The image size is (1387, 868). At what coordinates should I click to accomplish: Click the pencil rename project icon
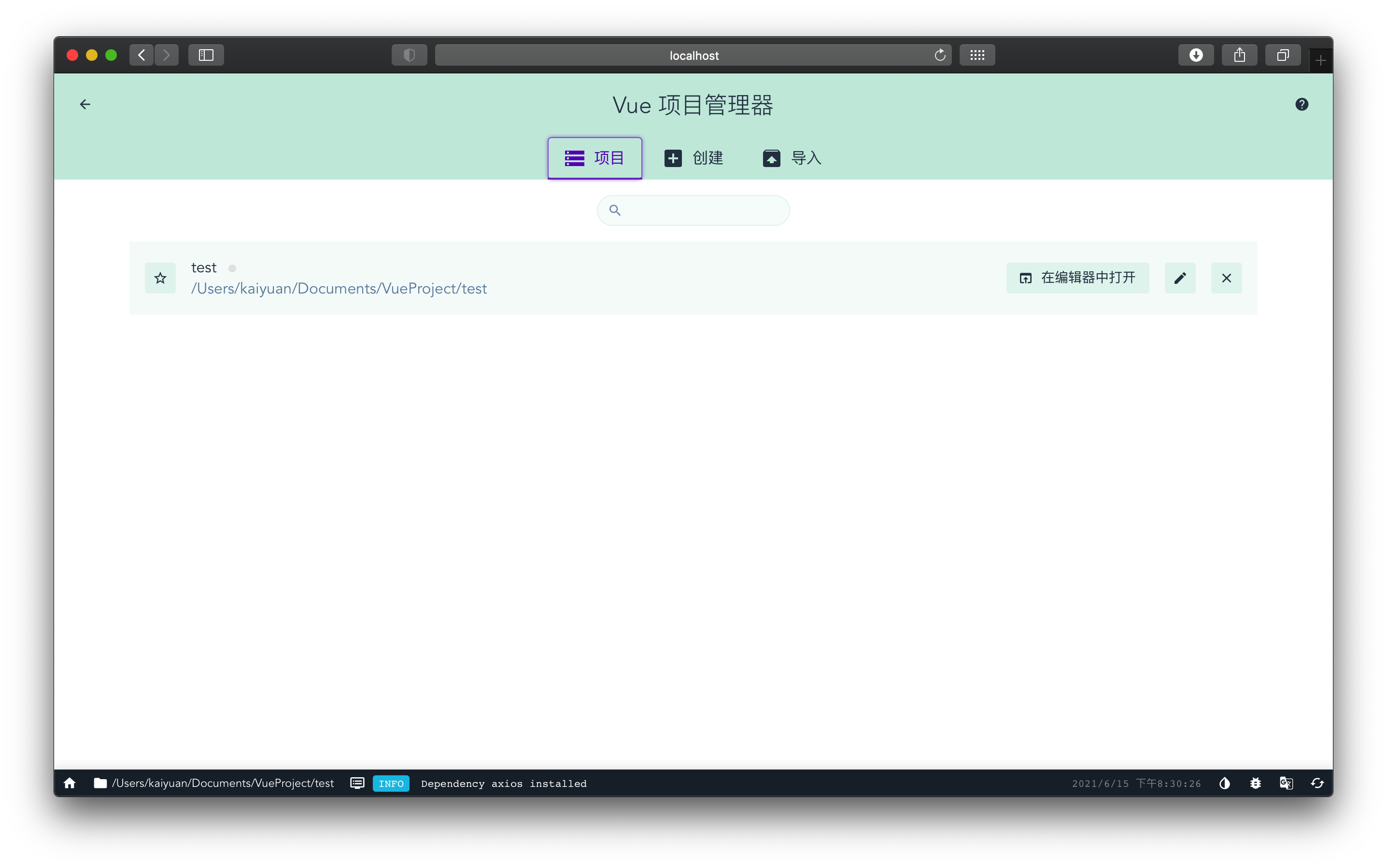(x=1180, y=279)
